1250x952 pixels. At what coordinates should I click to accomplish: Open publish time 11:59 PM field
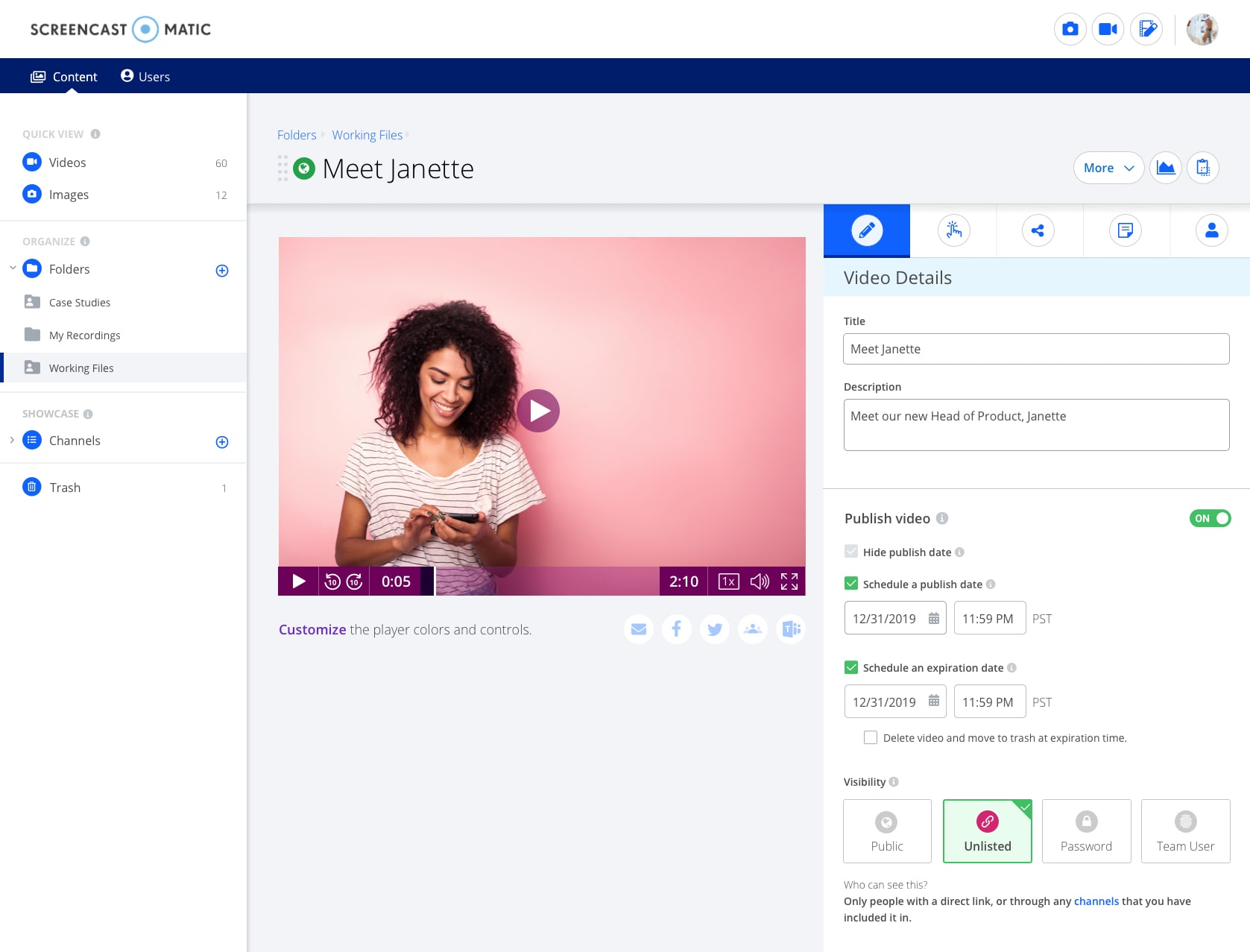point(990,618)
